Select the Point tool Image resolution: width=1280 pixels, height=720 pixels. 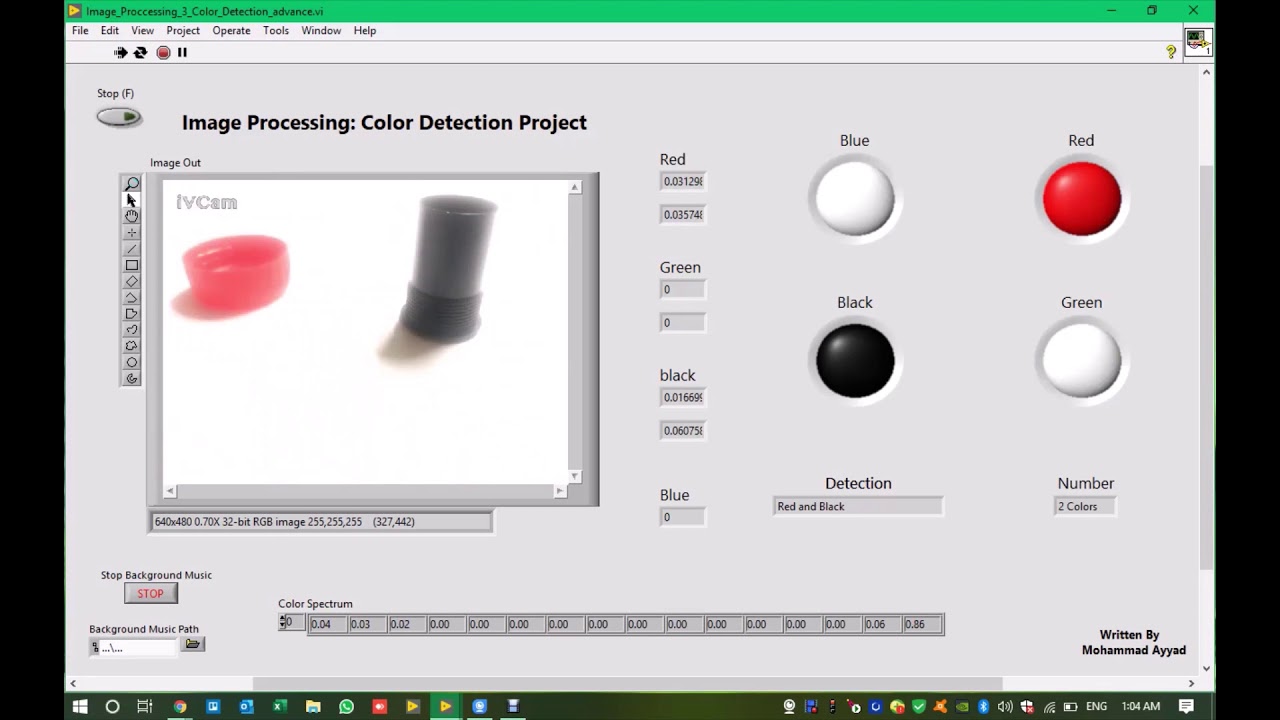[131, 233]
